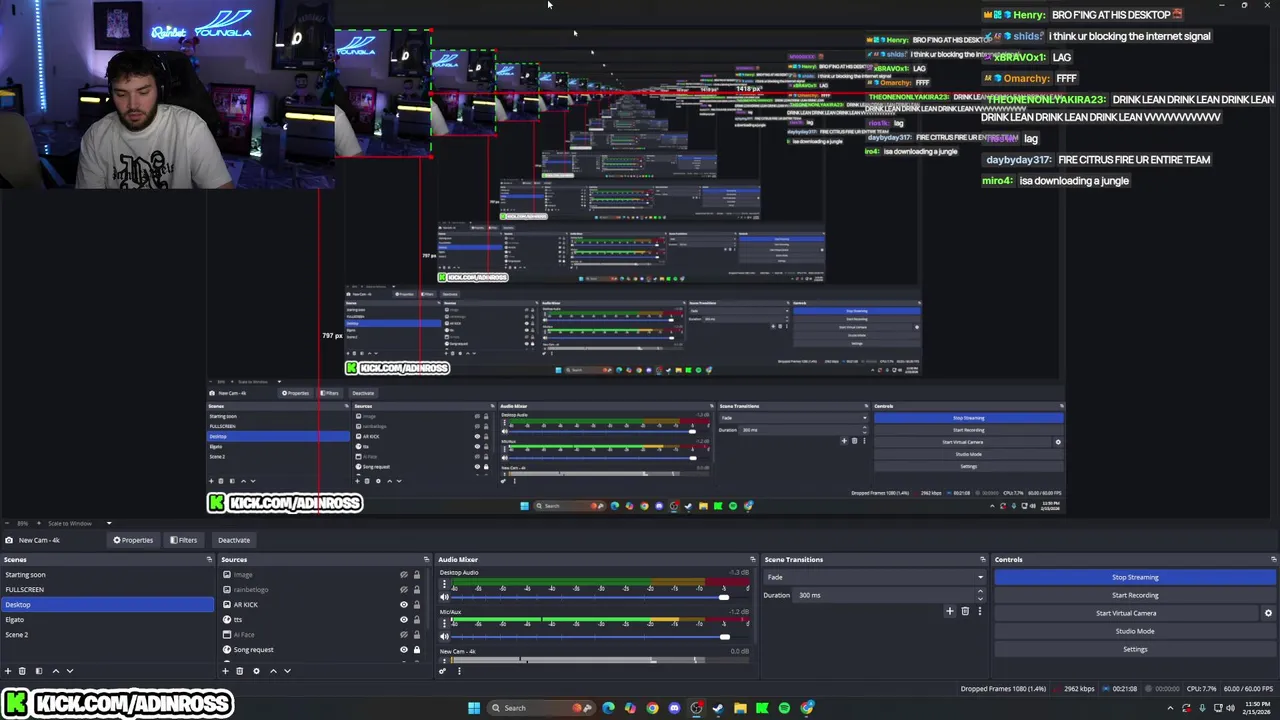
Task: Remove selected scene with the trash icon
Action: 22,671
